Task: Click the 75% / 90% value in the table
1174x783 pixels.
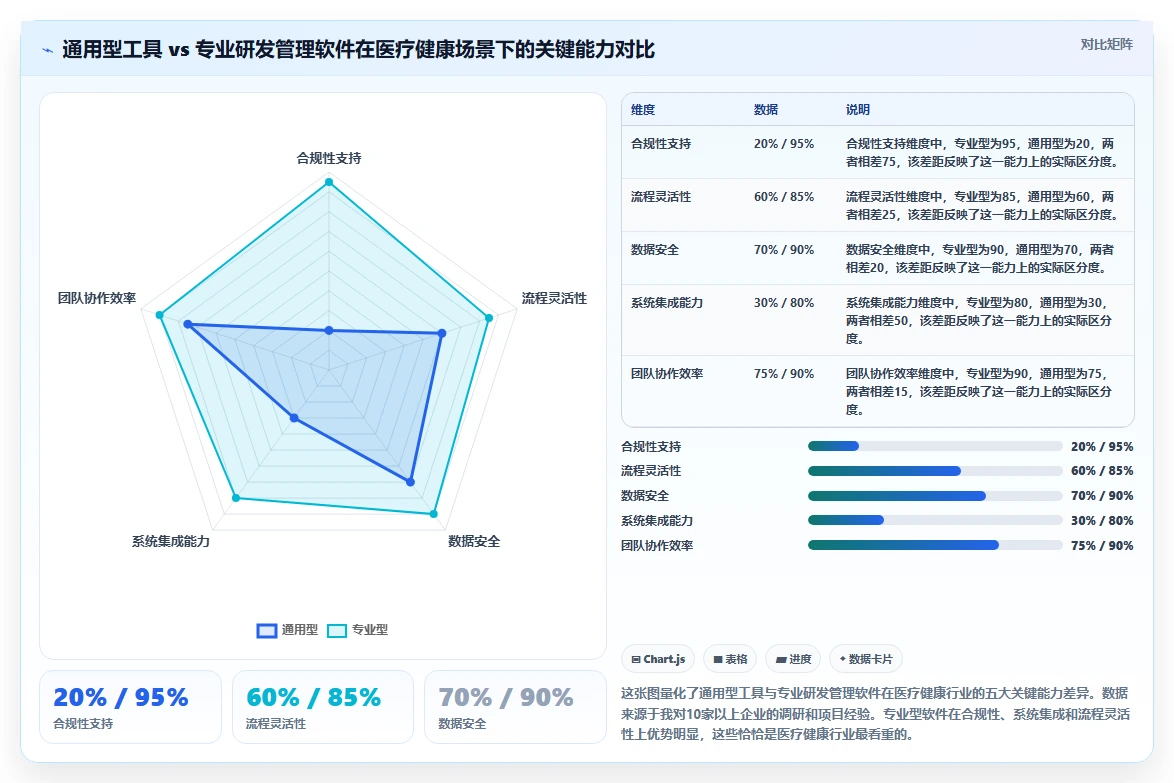Action: 784,374
